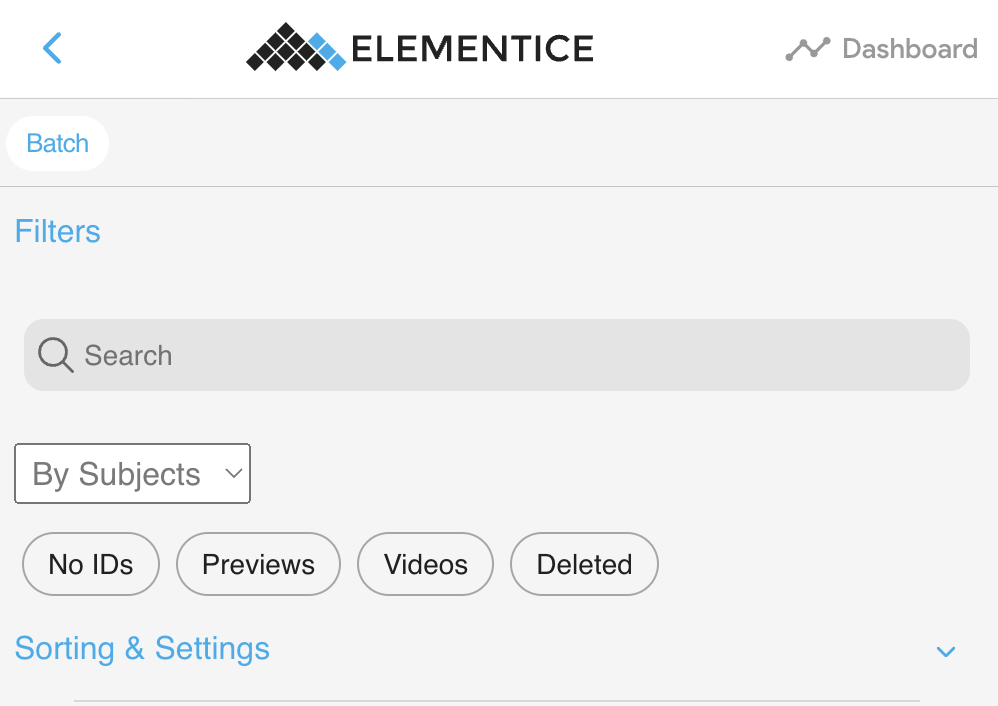Click the Search placeholder text

tap(129, 355)
